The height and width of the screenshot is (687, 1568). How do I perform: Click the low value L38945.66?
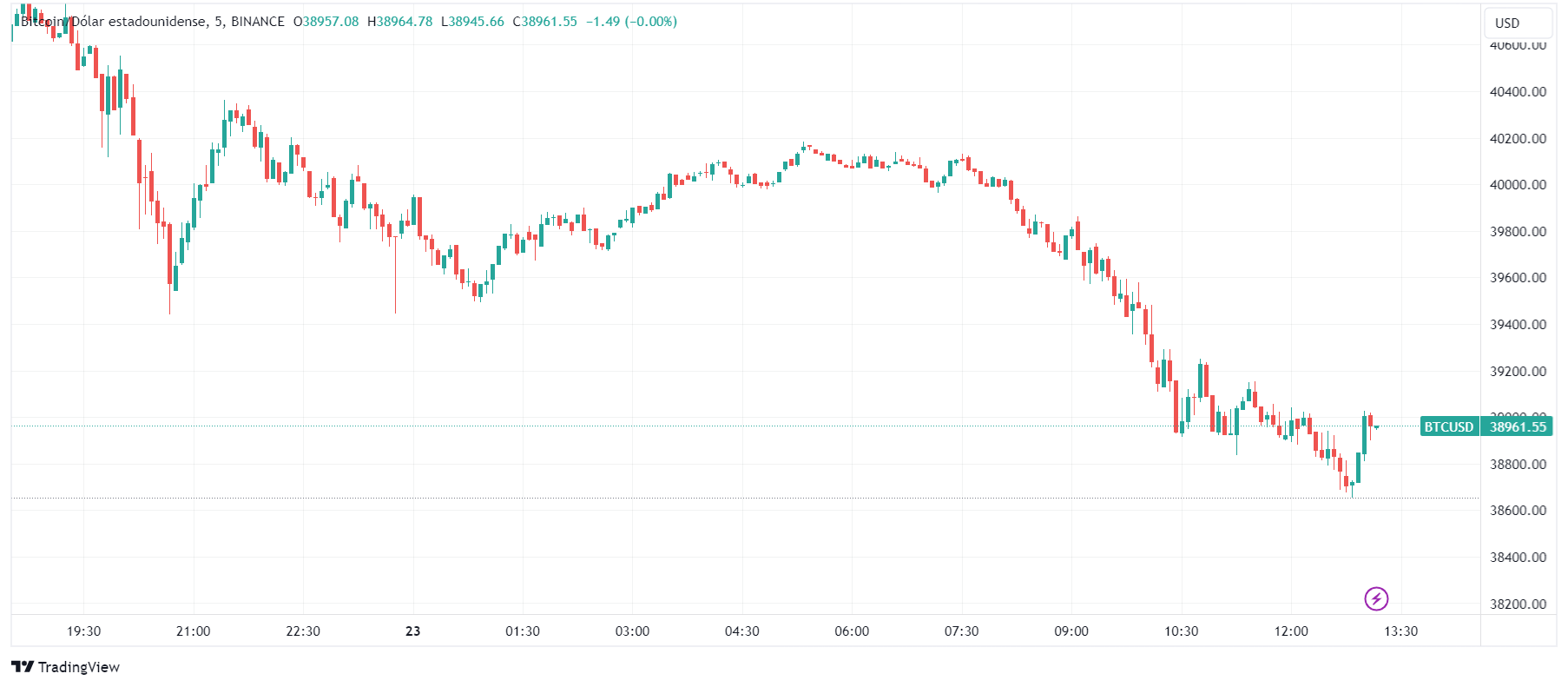(473, 22)
